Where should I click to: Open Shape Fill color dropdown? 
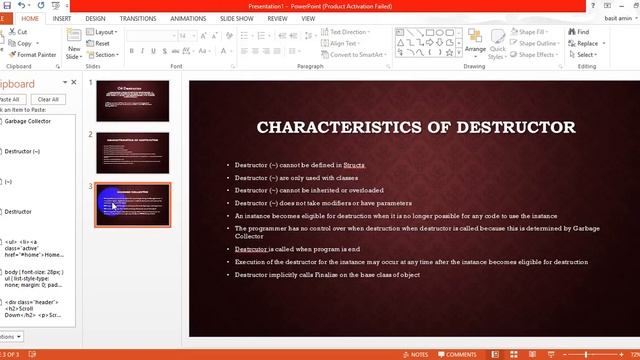tap(529, 32)
